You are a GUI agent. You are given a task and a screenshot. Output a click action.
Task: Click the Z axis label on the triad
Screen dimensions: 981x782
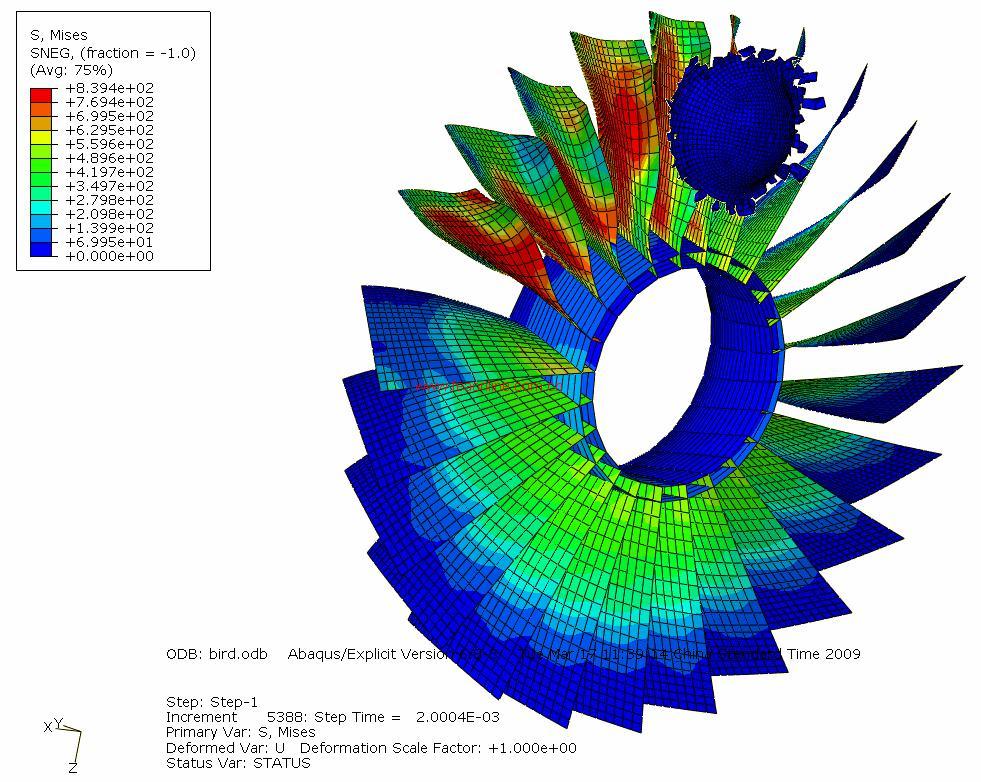pyautogui.click(x=73, y=768)
